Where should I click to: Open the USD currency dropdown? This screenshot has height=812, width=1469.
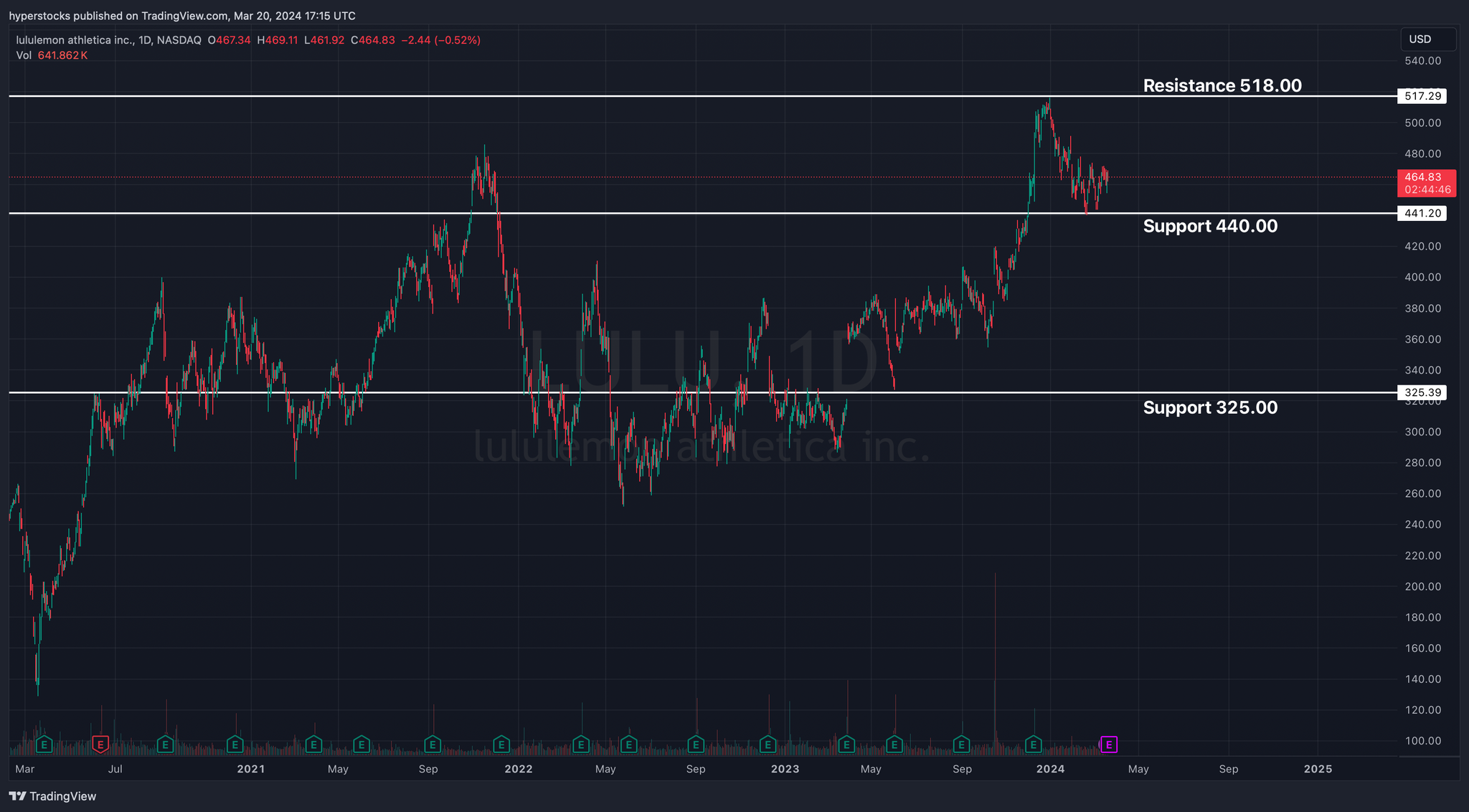click(1427, 39)
